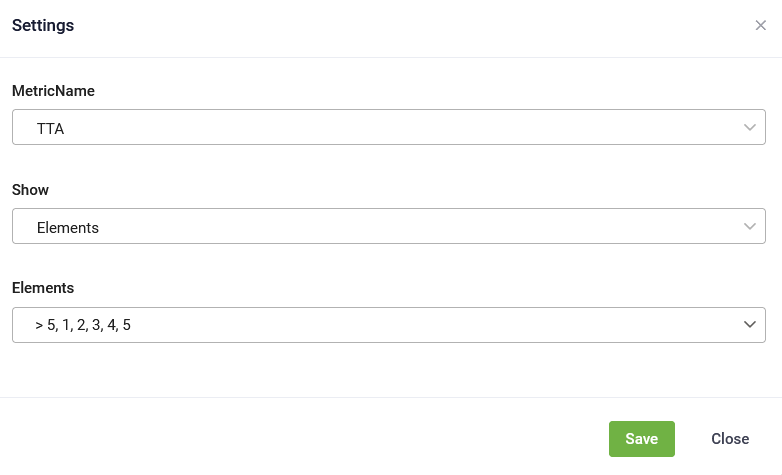Expand MetricName list via its chevron arrow
Viewport: 782px width, 475px height.
click(x=750, y=127)
